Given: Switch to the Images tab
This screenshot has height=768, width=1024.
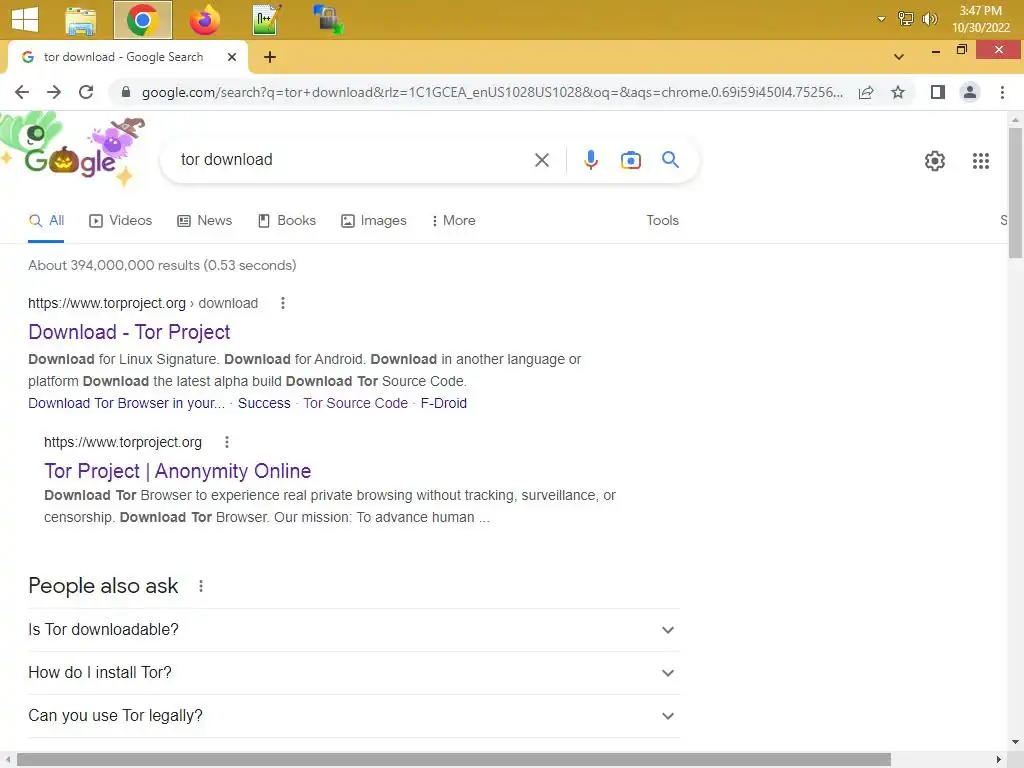Looking at the screenshot, I should point(374,221).
